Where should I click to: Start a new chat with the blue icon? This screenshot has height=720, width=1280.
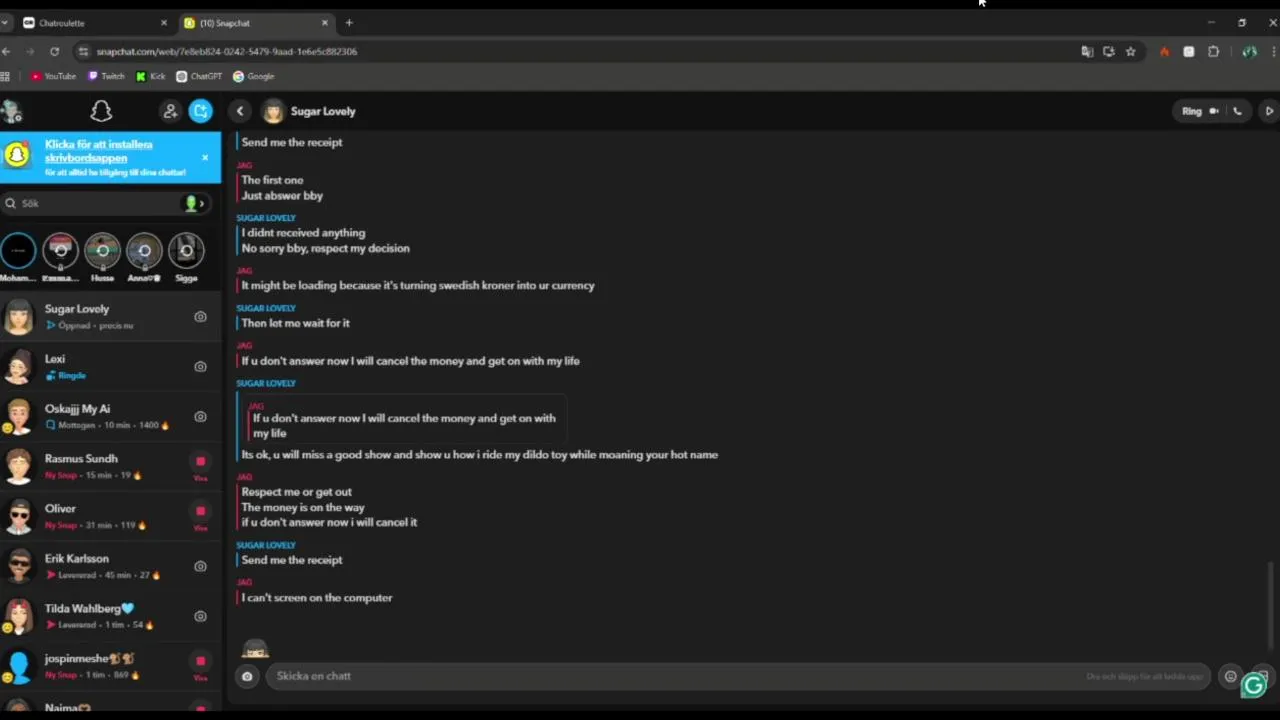point(201,111)
